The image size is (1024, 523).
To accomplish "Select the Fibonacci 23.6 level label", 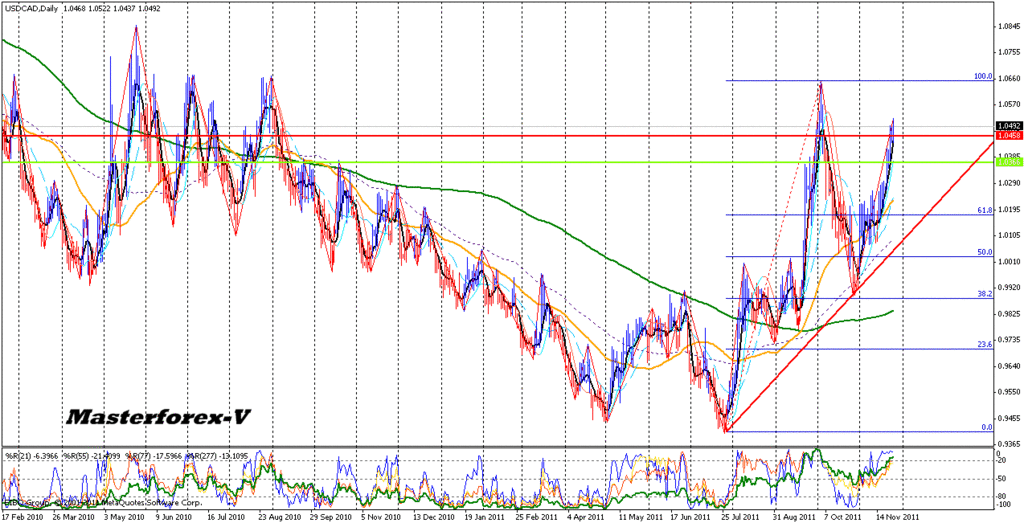I will click(x=985, y=344).
